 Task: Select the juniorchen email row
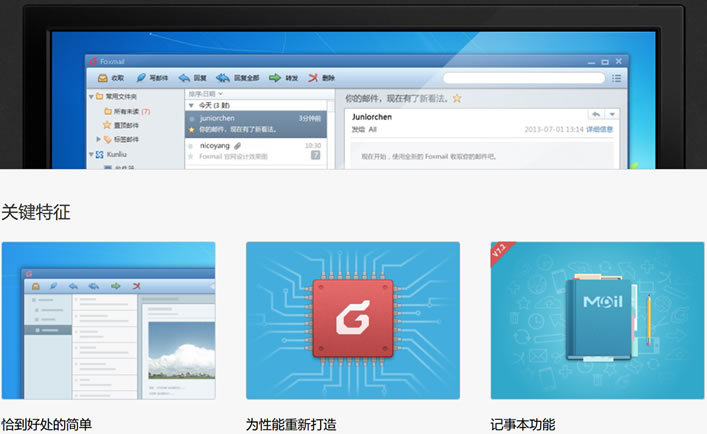pyautogui.click(x=256, y=124)
